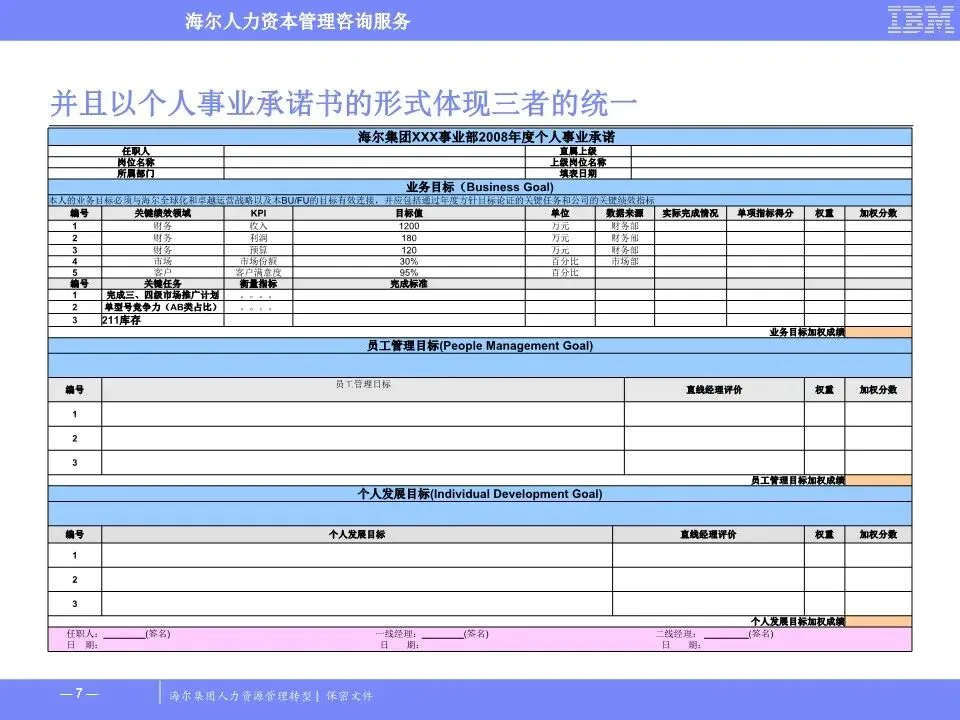The width and height of the screenshot is (960, 720).
Task: Select the 客户满意度 KPI cell
Action: tap(258, 272)
